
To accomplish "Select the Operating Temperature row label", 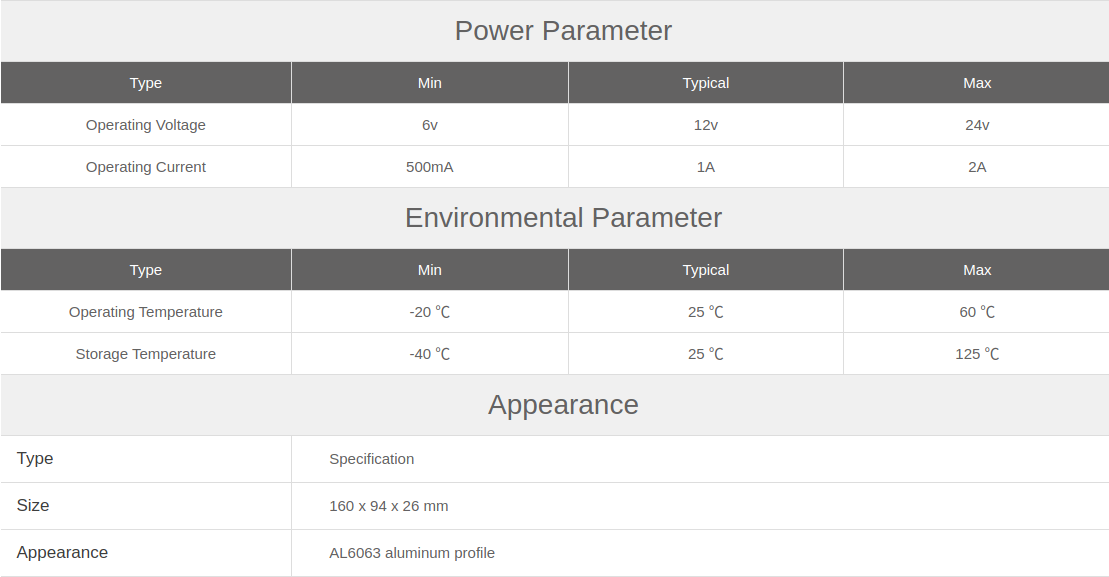I will (x=146, y=312).
